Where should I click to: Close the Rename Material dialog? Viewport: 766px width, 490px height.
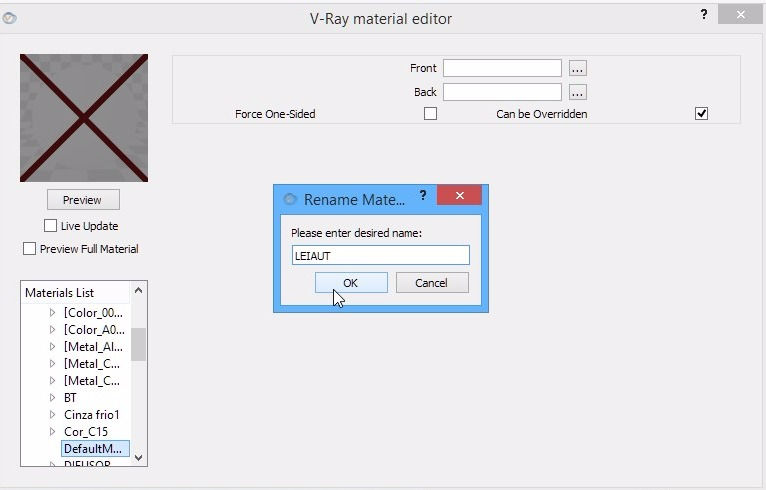tap(459, 195)
